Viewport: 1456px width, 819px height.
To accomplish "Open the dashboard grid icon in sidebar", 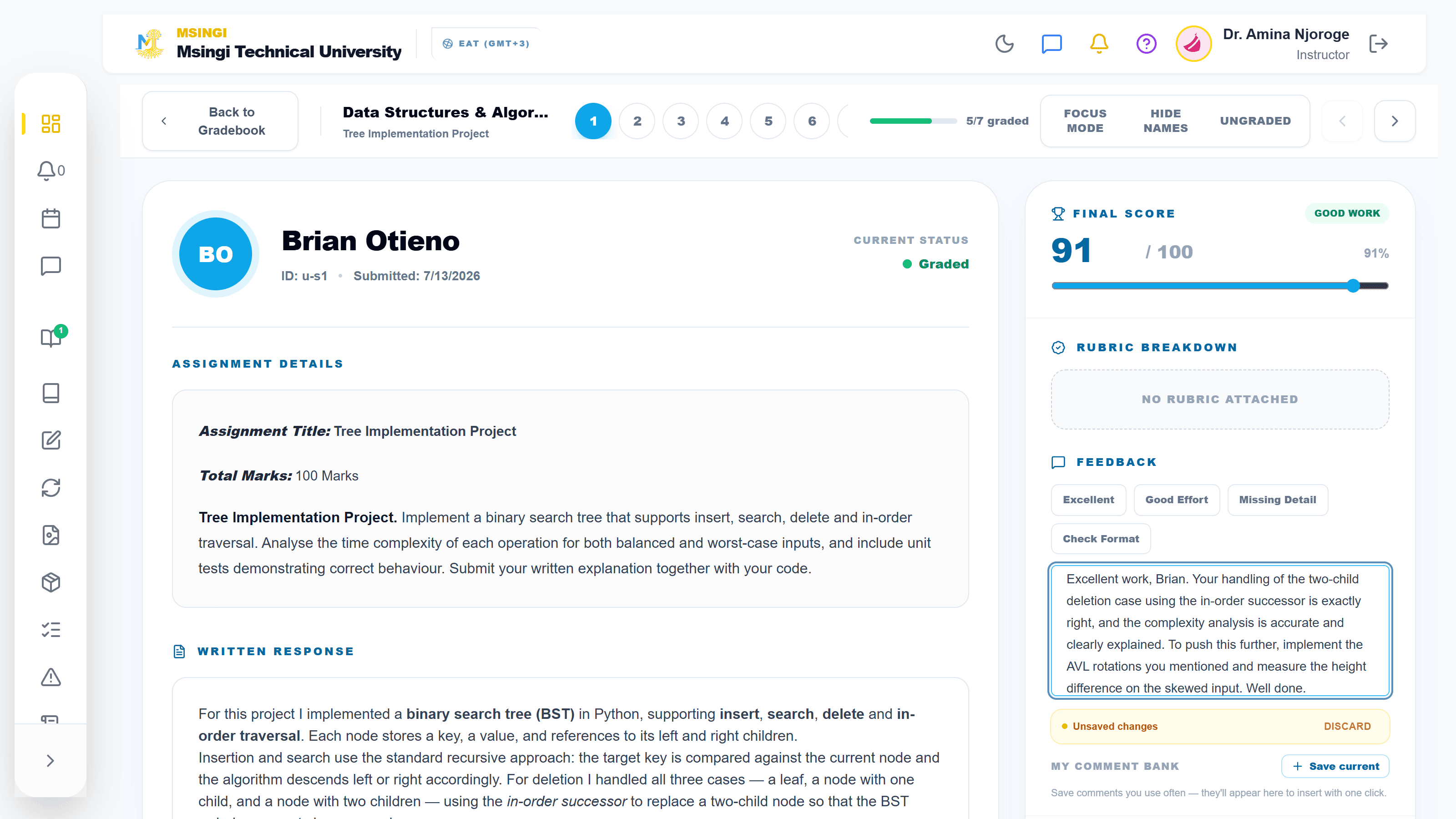I will 51,123.
